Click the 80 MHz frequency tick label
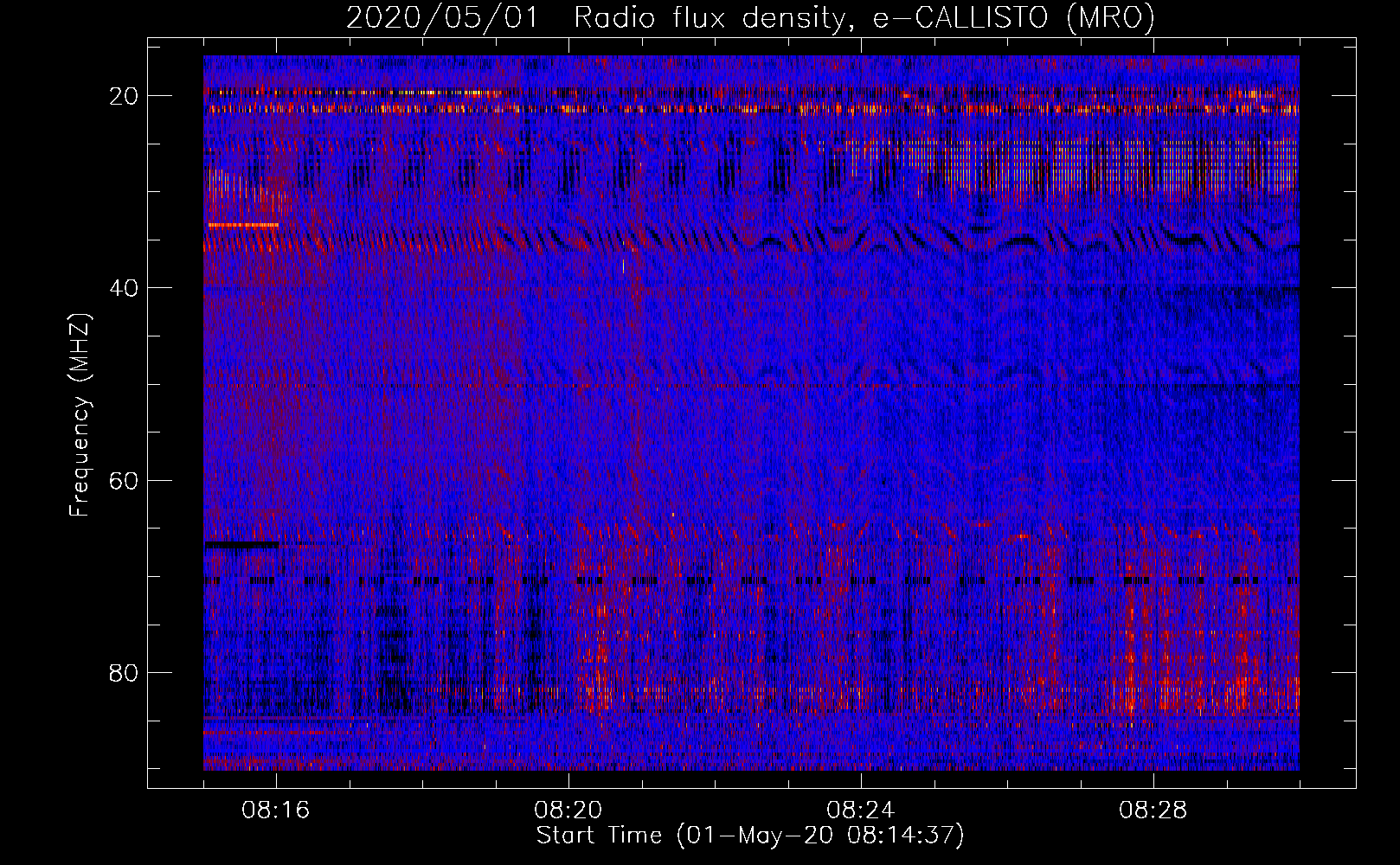The image size is (1400, 865). pos(124,672)
